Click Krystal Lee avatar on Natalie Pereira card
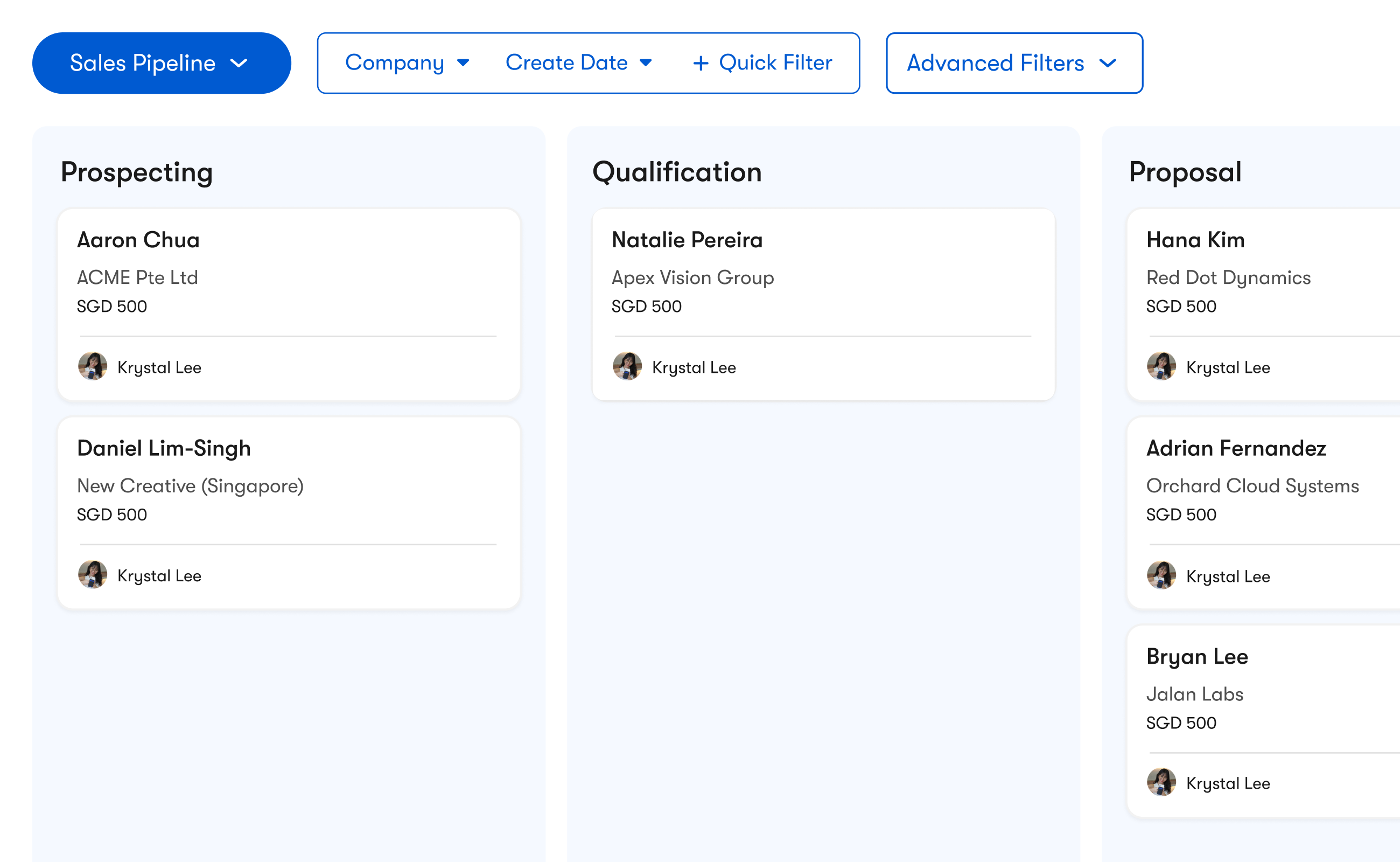Viewport: 1400px width, 862px height. 627,366
